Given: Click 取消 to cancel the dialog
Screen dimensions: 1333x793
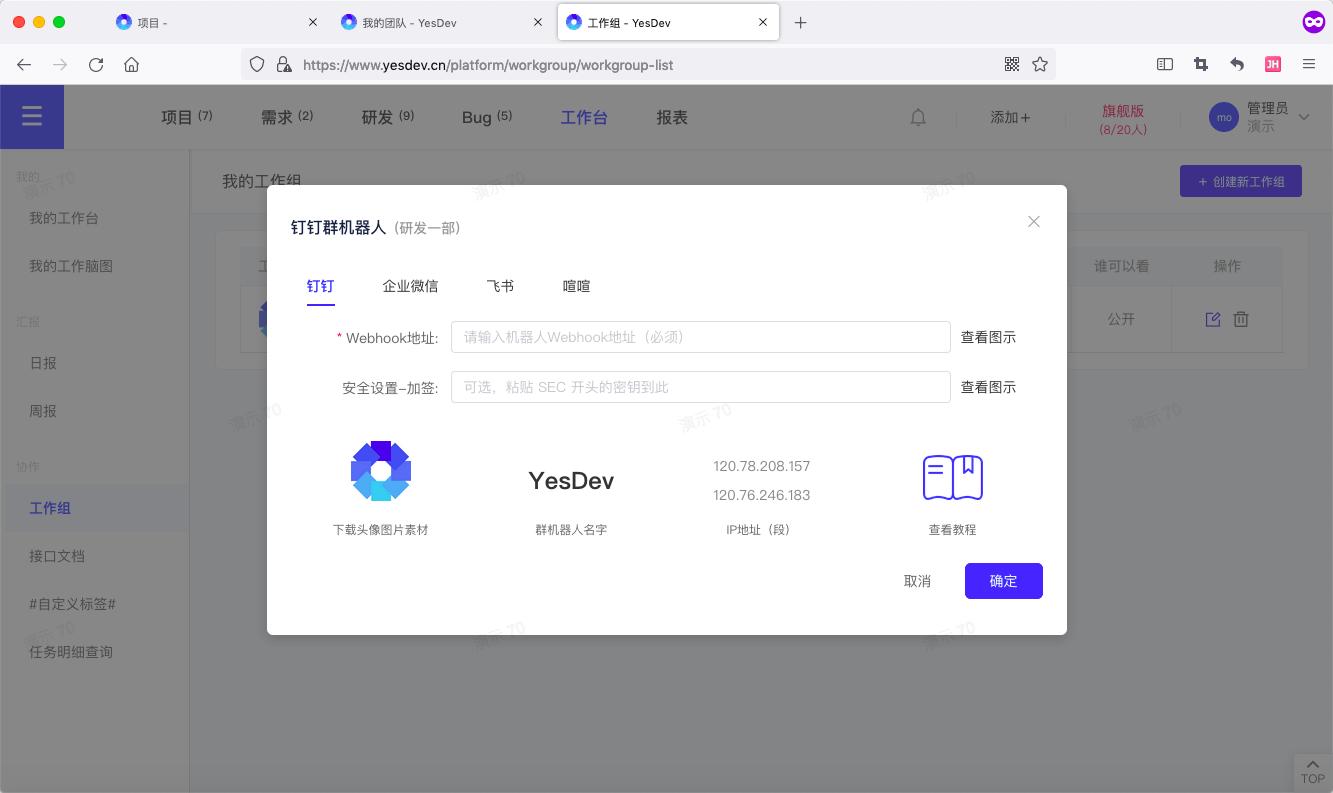Looking at the screenshot, I should click(917, 581).
